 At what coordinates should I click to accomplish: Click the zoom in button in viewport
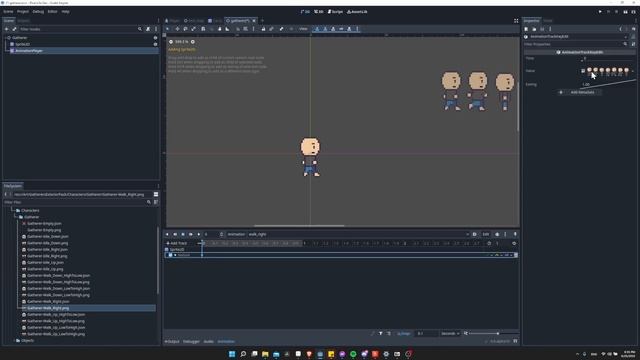coord(193,42)
